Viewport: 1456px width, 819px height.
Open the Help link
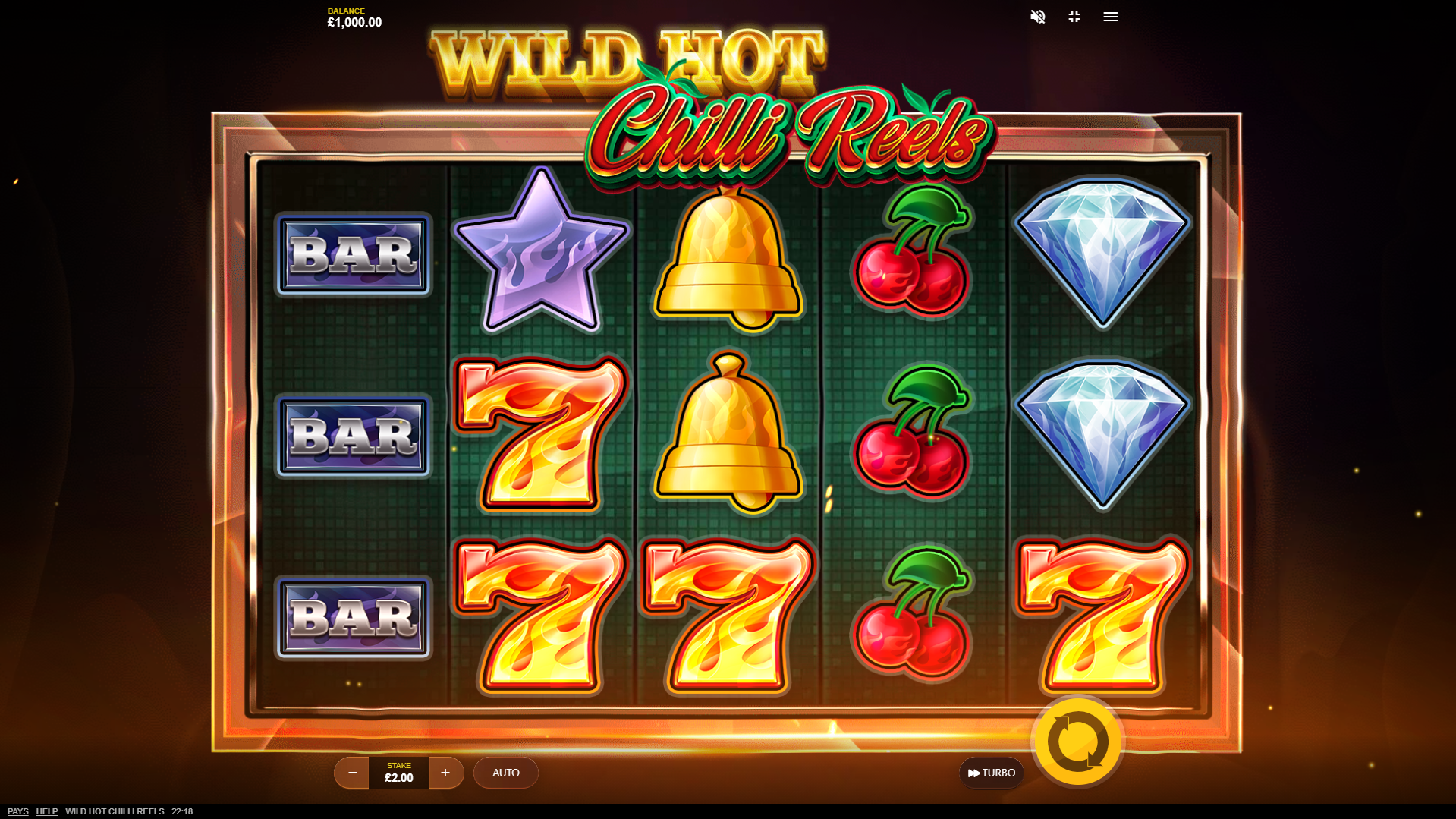[x=47, y=811]
